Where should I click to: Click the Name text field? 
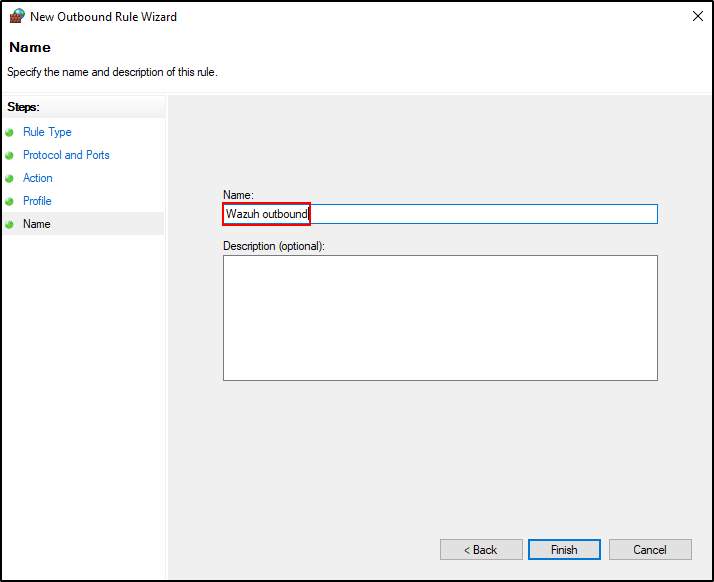[x=440, y=214]
